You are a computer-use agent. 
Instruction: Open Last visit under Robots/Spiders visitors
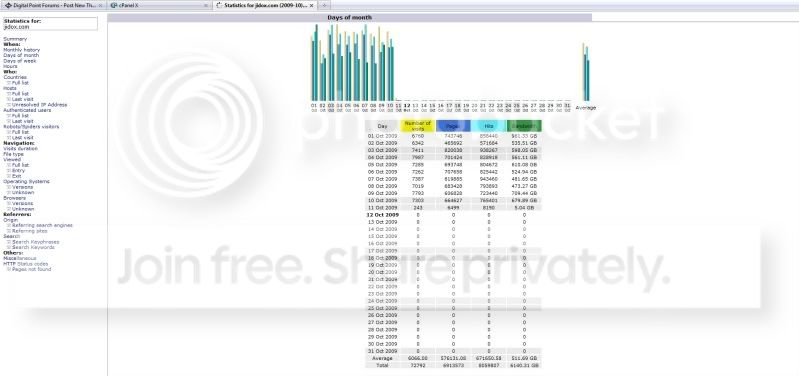[22, 138]
